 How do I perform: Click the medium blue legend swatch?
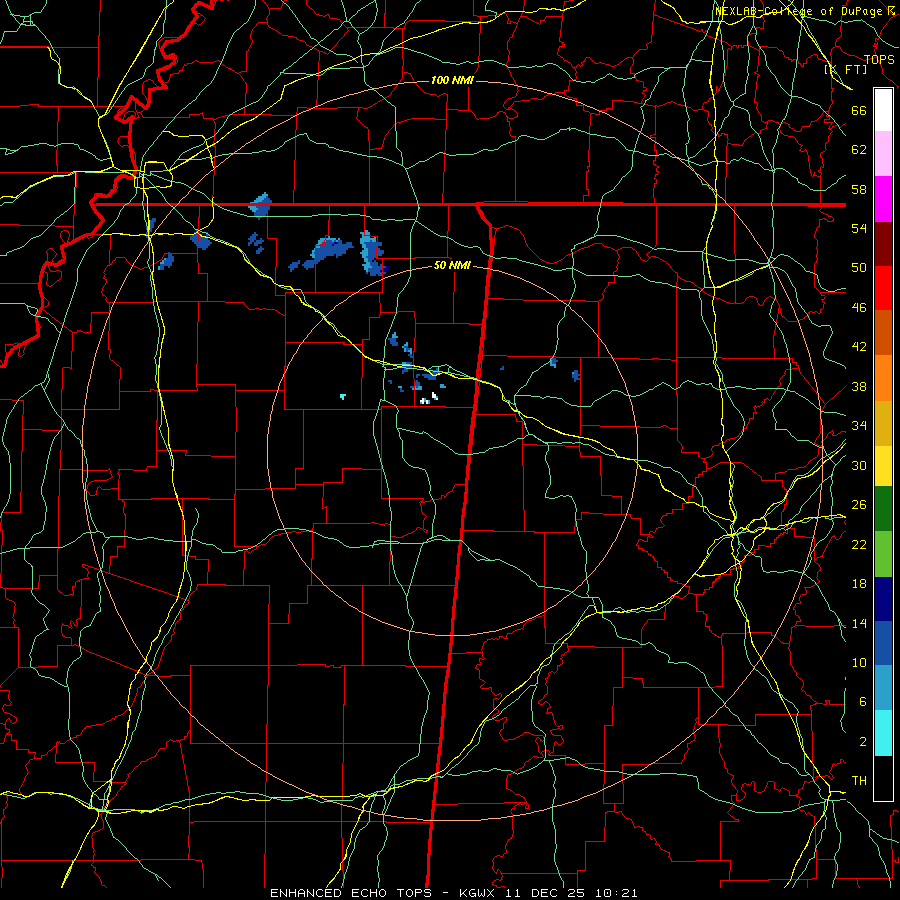[883, 643]
